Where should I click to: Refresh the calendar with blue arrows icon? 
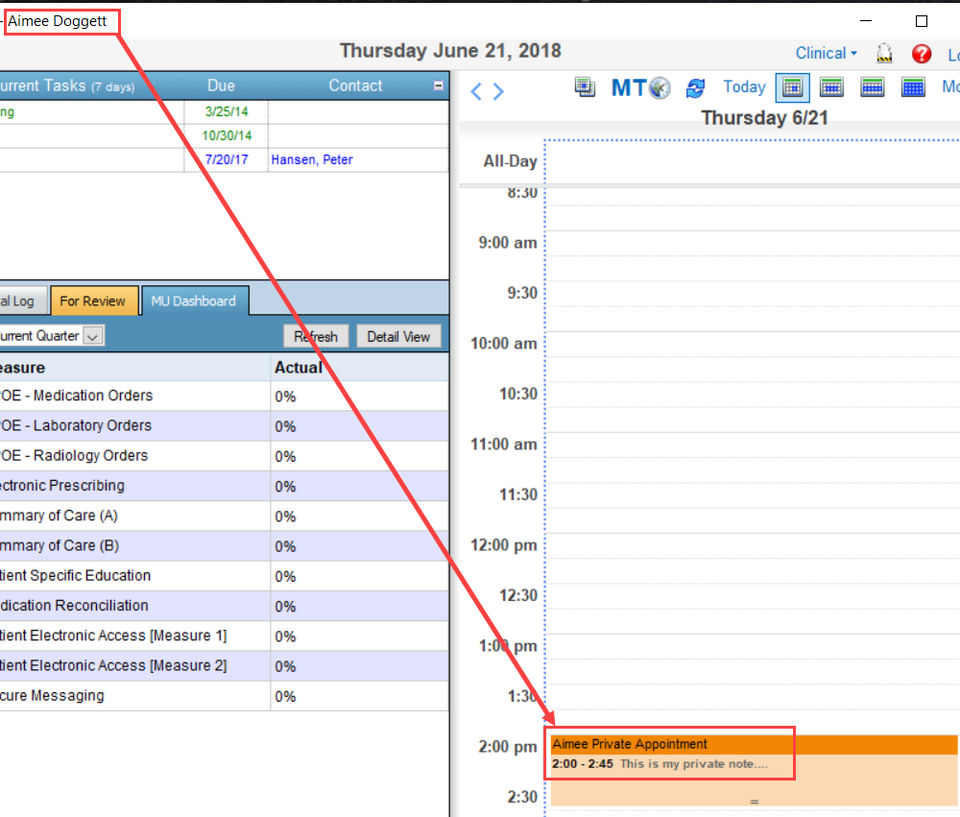[x=696, y=88]
